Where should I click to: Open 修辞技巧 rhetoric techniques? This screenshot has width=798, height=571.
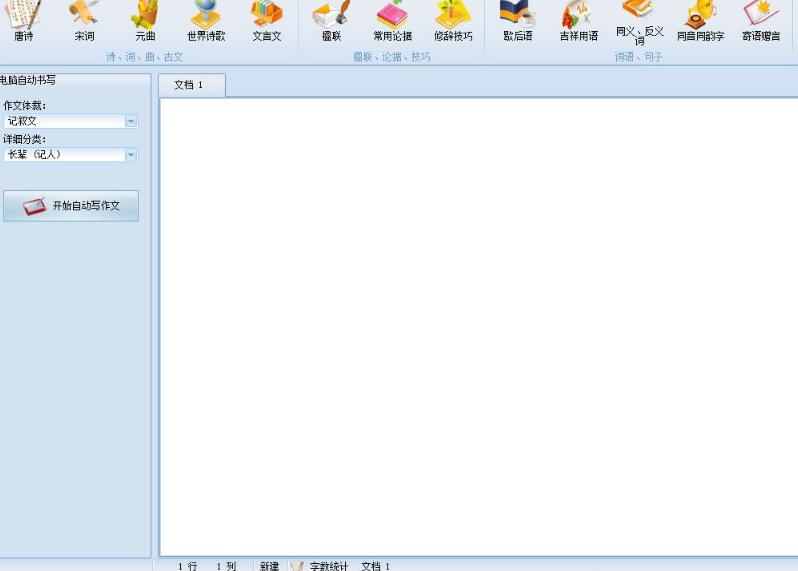click(x=453, y=20)
